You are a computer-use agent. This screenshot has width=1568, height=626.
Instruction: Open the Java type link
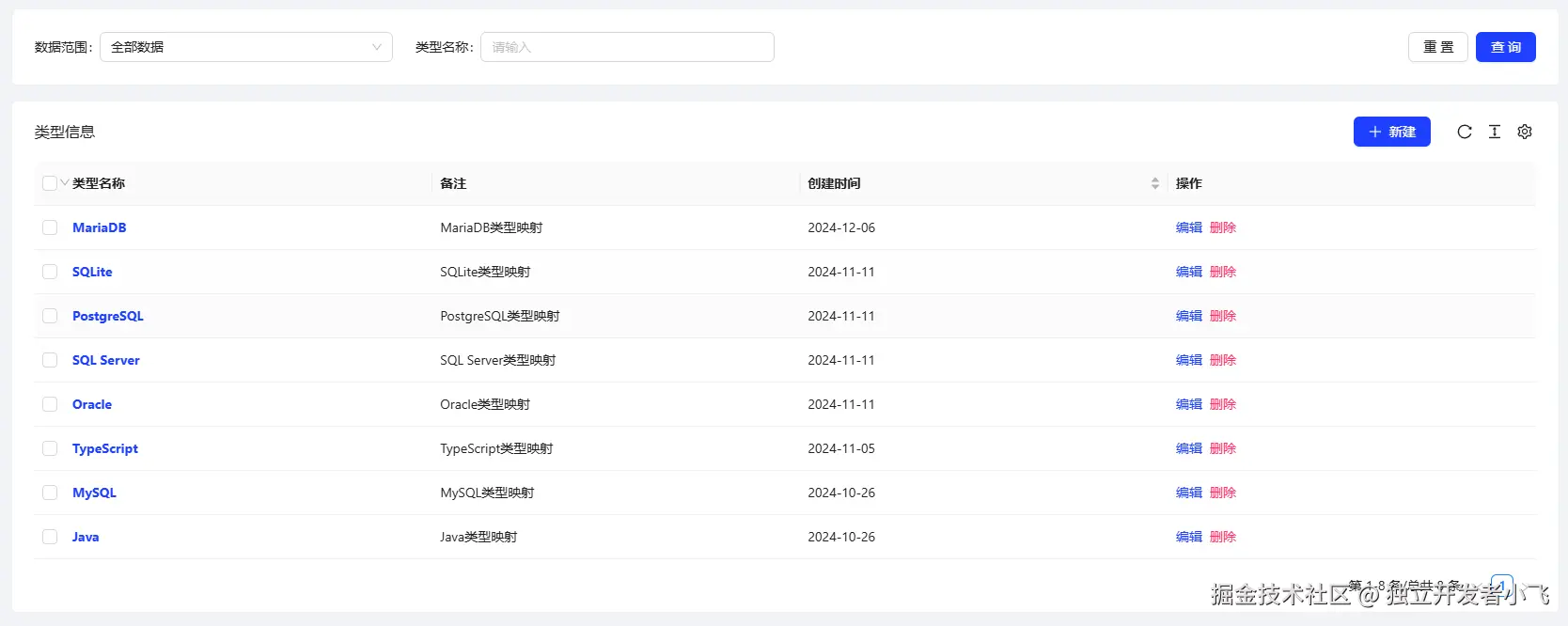(x=86, y=537)
